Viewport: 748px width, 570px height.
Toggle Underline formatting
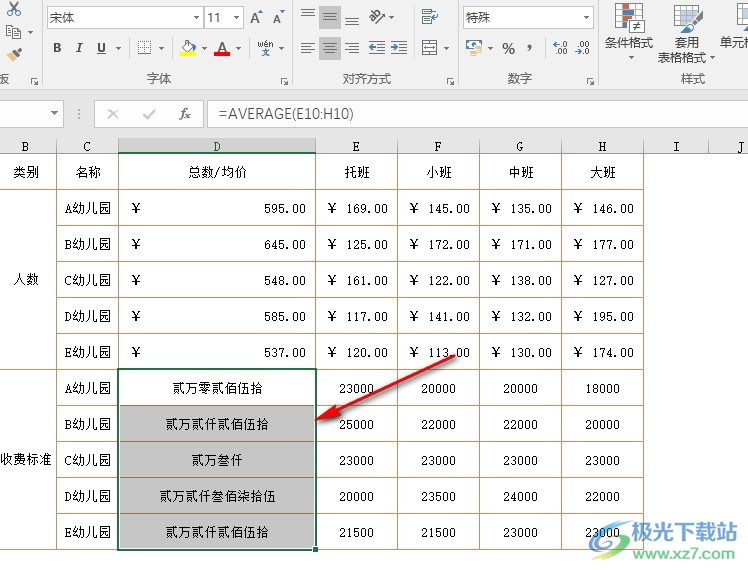click(101, 48)
